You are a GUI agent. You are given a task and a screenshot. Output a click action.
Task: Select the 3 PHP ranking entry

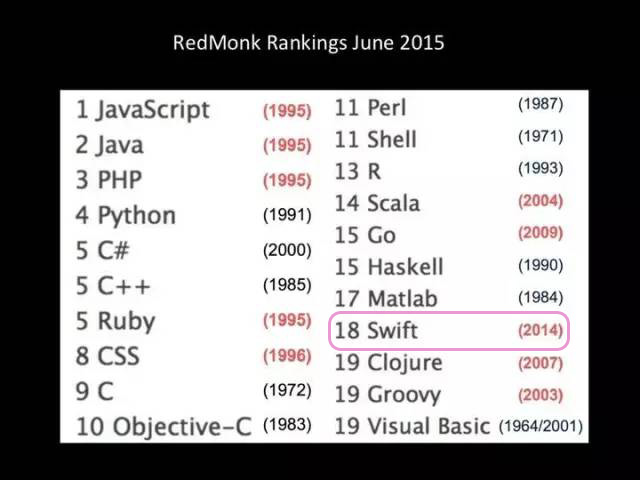[x=108, y=180]
